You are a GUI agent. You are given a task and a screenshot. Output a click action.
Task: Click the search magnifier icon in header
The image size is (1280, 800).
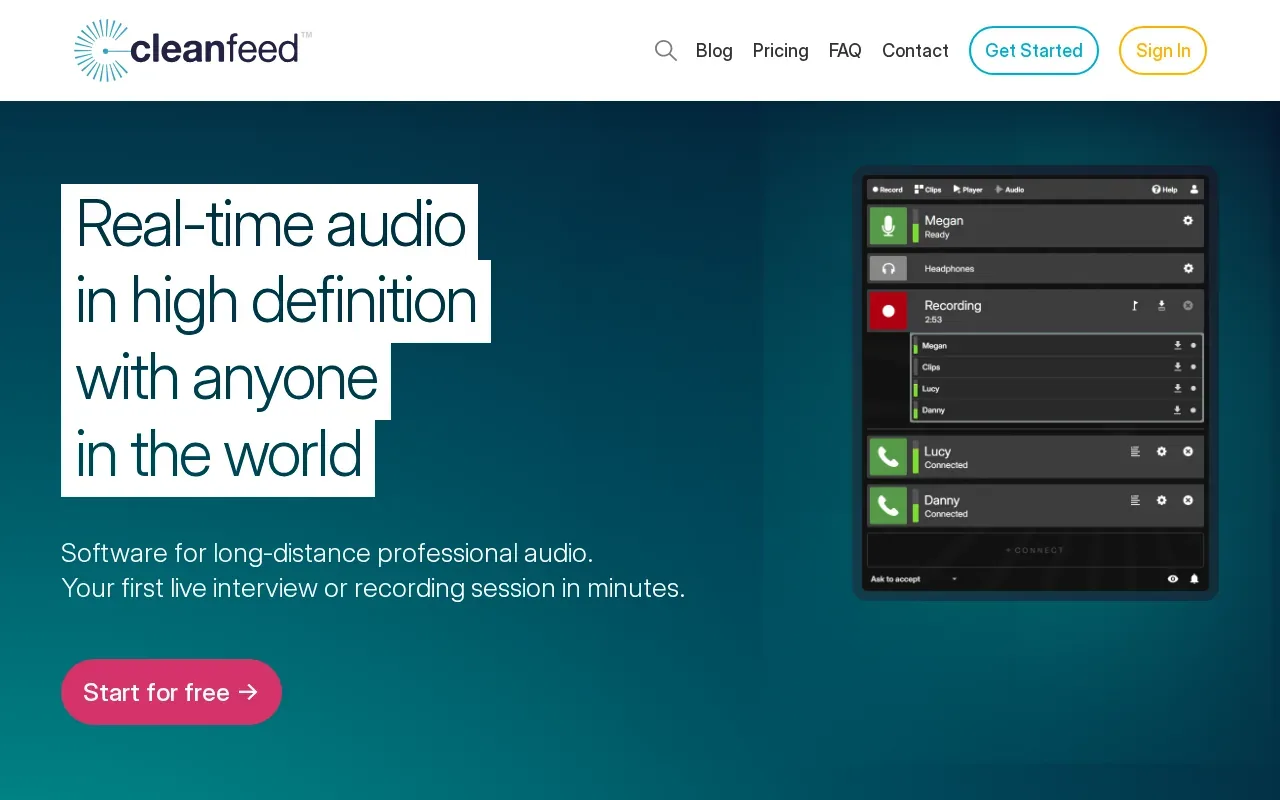pos(666,50)
